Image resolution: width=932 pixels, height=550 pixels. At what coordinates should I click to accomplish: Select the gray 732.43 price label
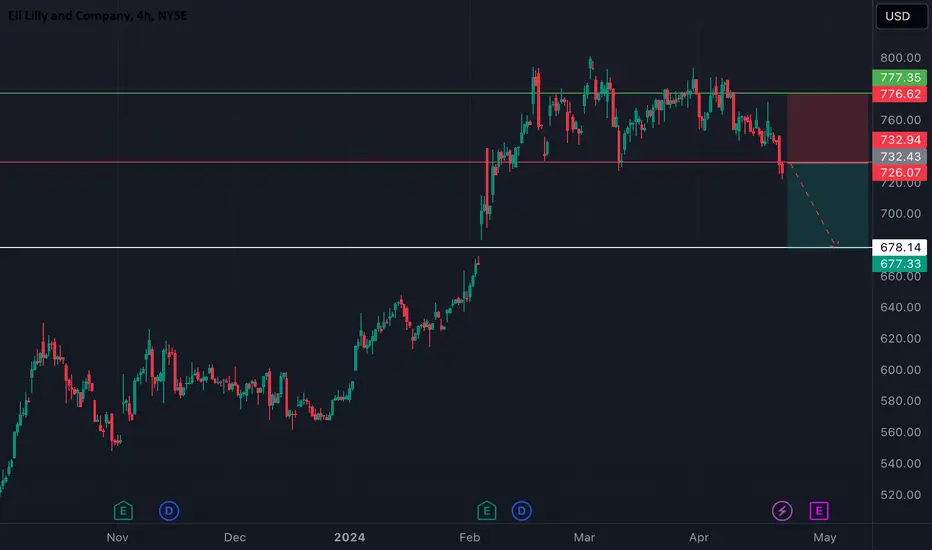pyautogui.click(x=899, y=156)
